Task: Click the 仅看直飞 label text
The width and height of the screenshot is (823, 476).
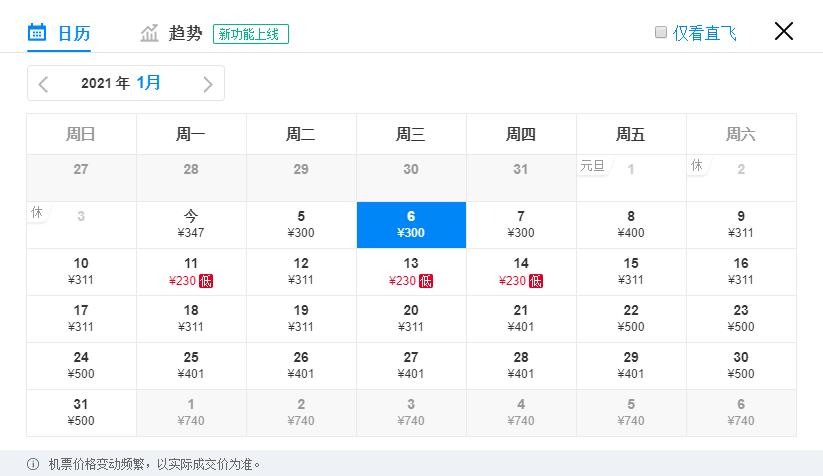Action: click(704, 33)
